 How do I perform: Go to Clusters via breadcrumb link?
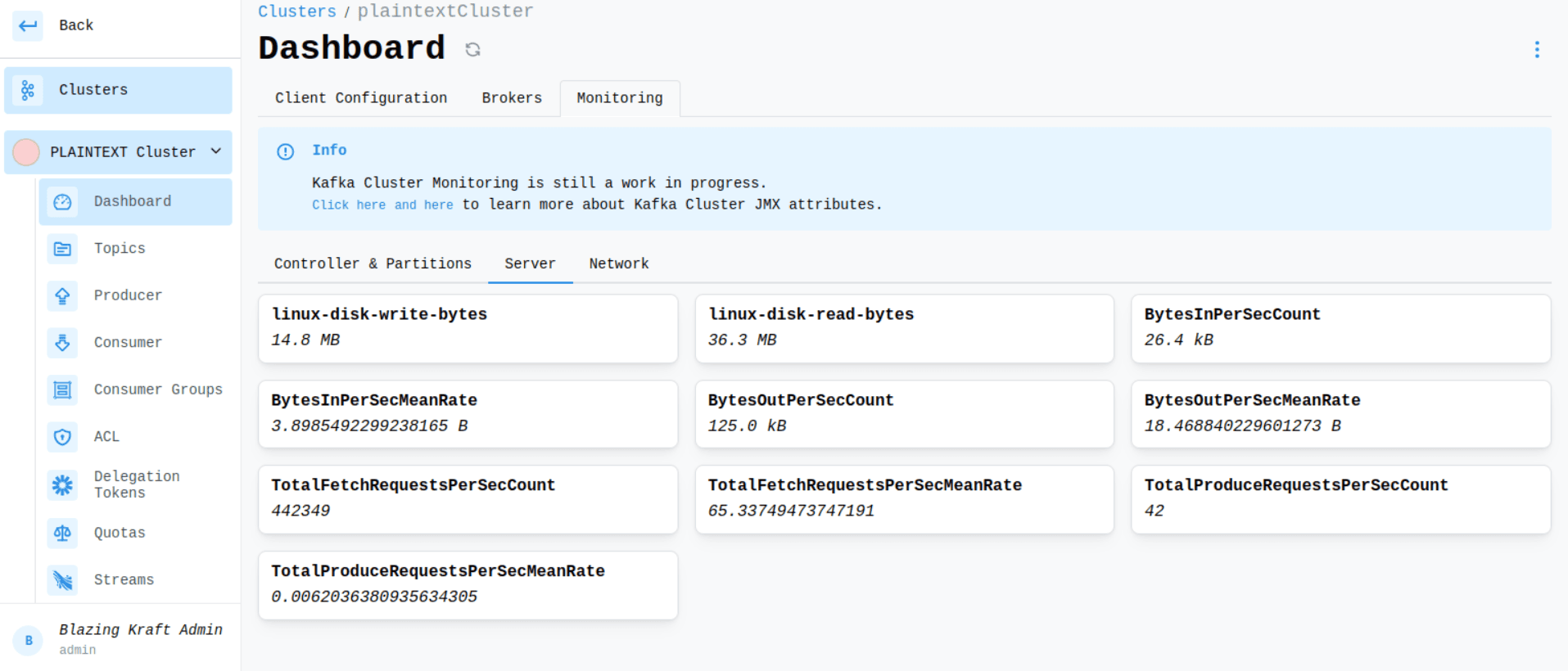(x=297, y=11)
